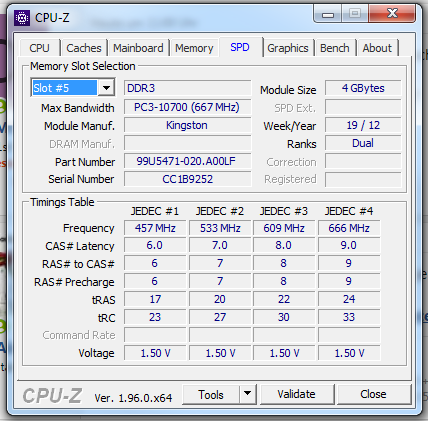
Task: Click the 7.0 CAS# Latency value
Action: point(220,245)
